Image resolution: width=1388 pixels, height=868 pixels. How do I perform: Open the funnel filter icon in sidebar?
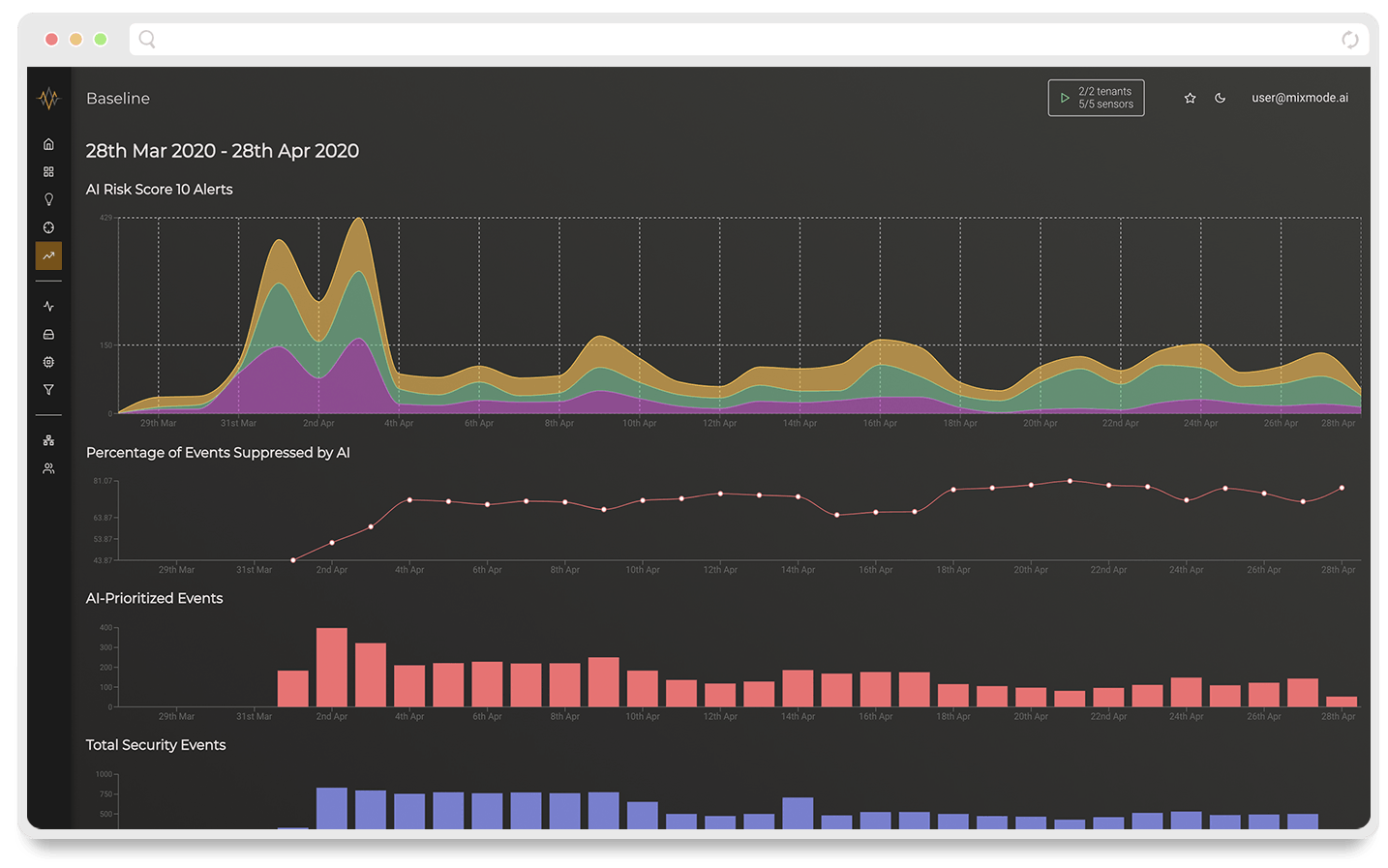(48, 390)
